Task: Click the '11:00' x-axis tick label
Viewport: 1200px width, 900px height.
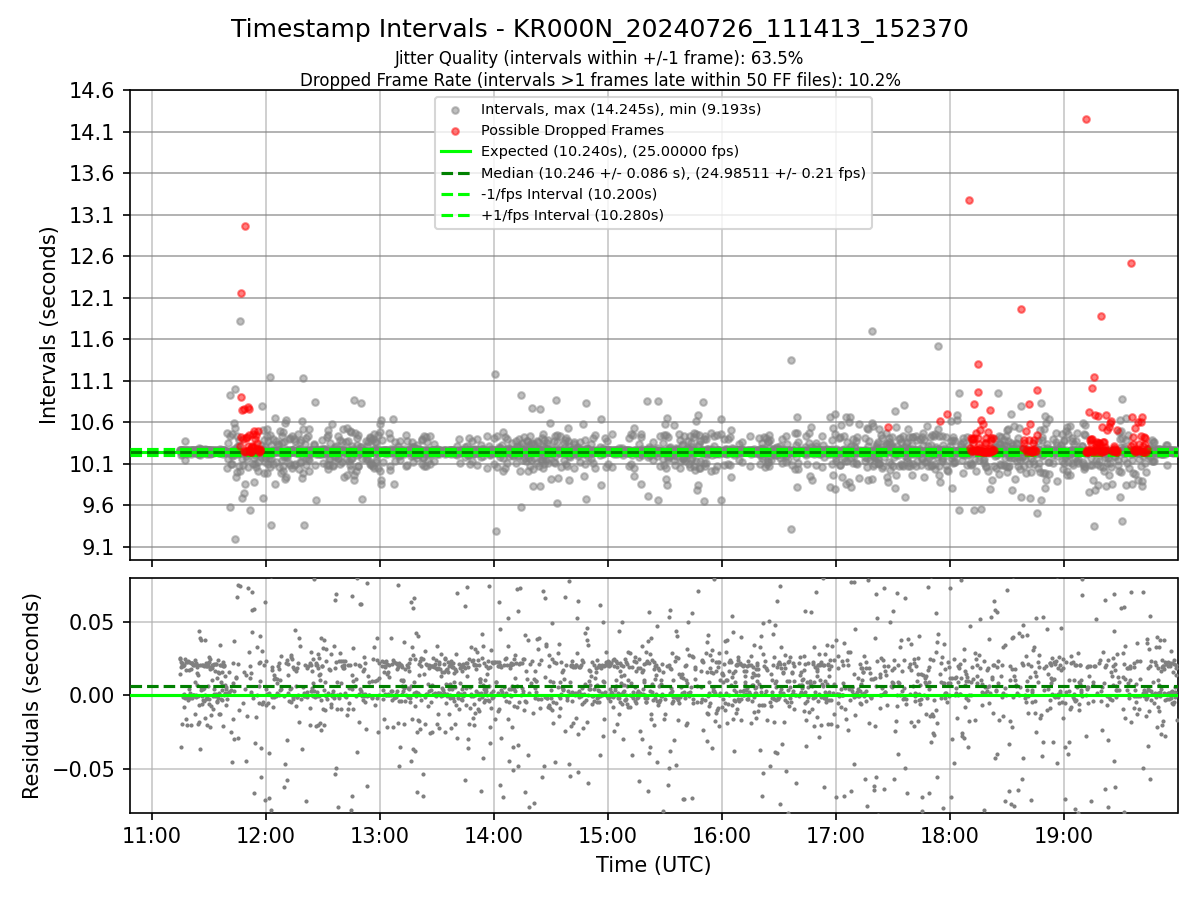Action: pos(152,834)
